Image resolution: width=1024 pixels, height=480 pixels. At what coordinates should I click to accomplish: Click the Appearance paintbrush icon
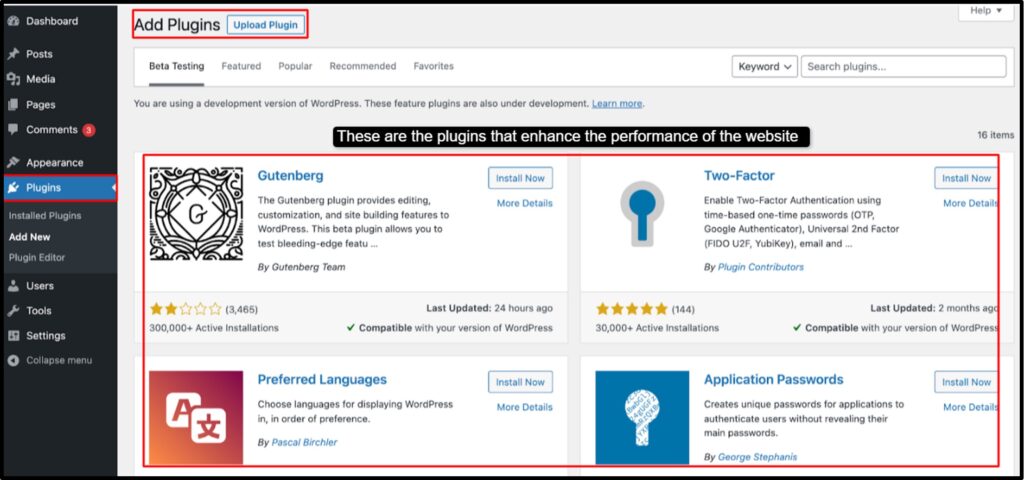pos(13,163)
